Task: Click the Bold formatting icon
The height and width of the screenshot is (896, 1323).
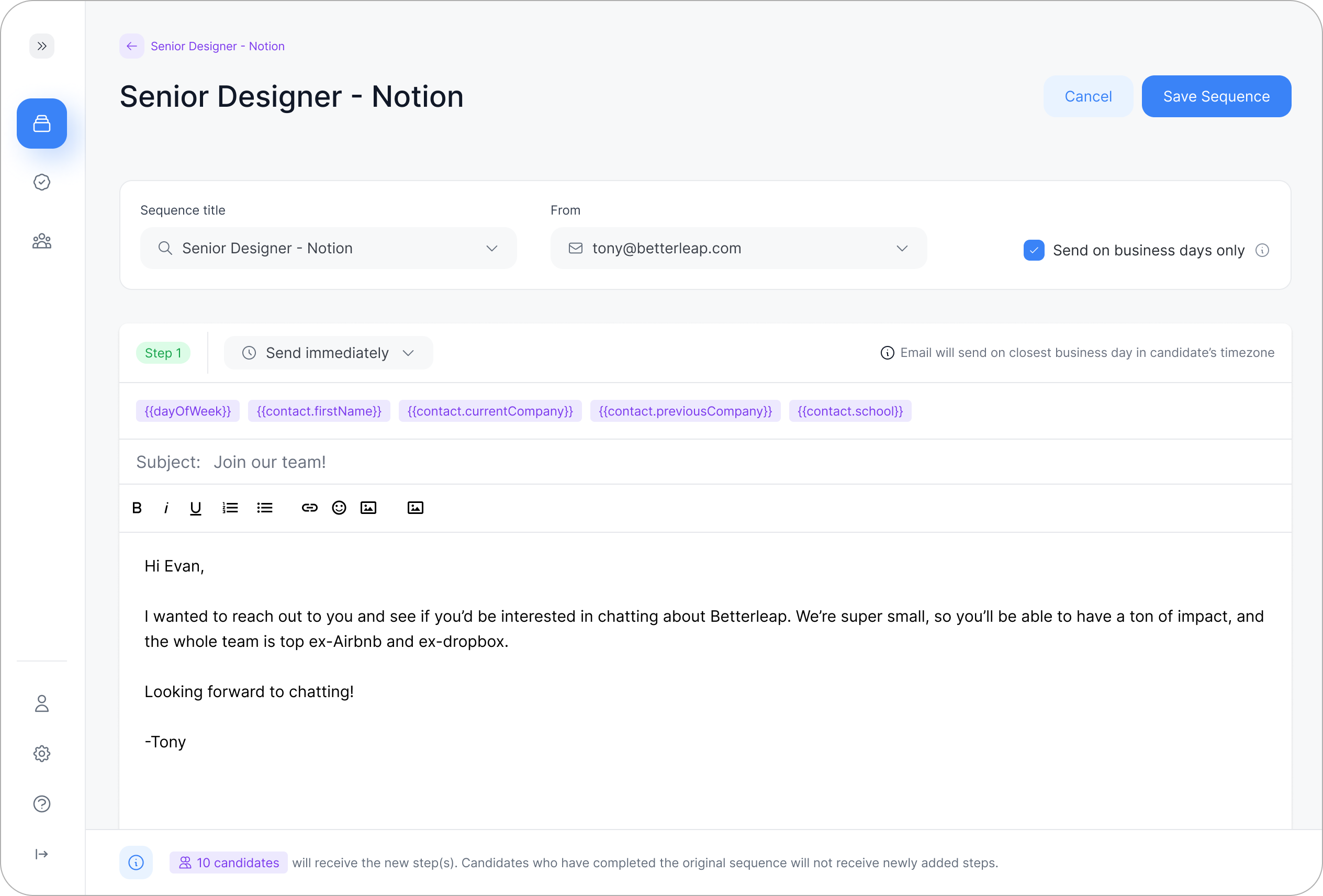Action: point(137,508)
